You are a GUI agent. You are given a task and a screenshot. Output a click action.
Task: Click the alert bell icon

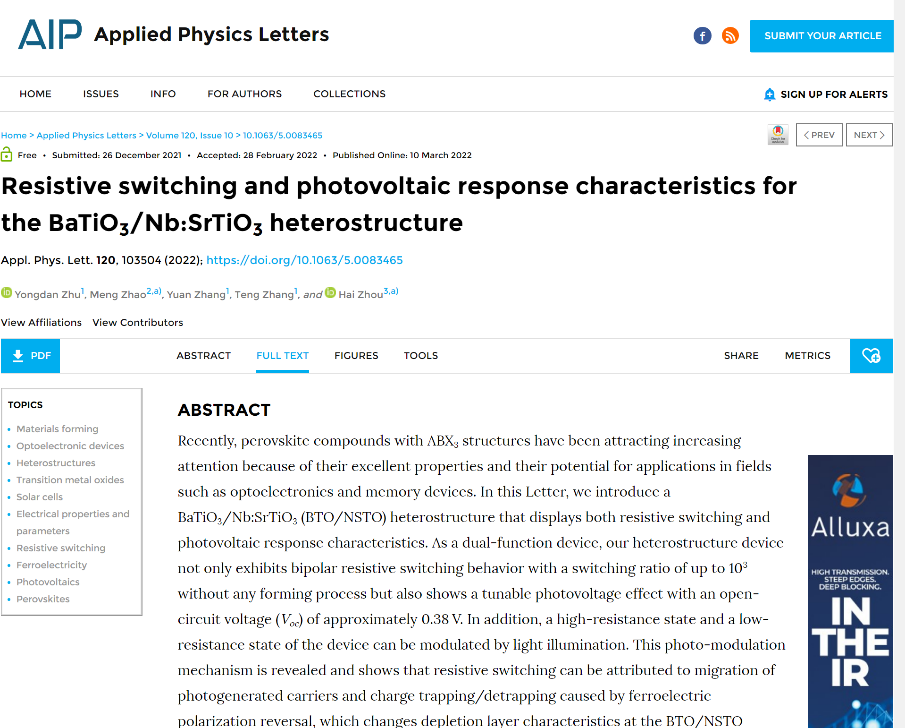click(x=769, y=95)
